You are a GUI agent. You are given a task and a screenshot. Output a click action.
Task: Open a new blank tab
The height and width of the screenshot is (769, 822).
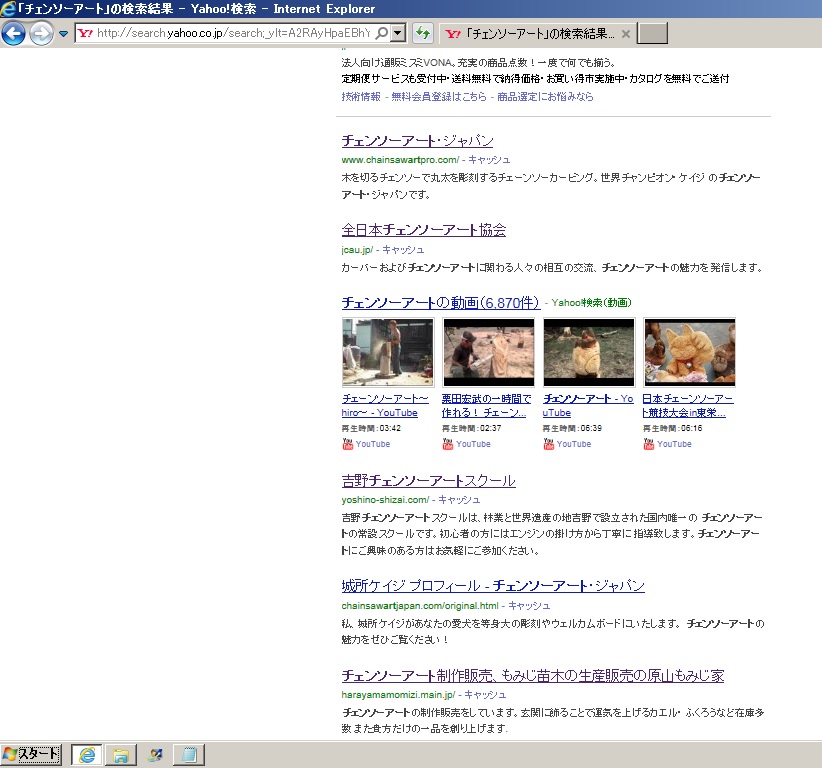pos(652,33)
